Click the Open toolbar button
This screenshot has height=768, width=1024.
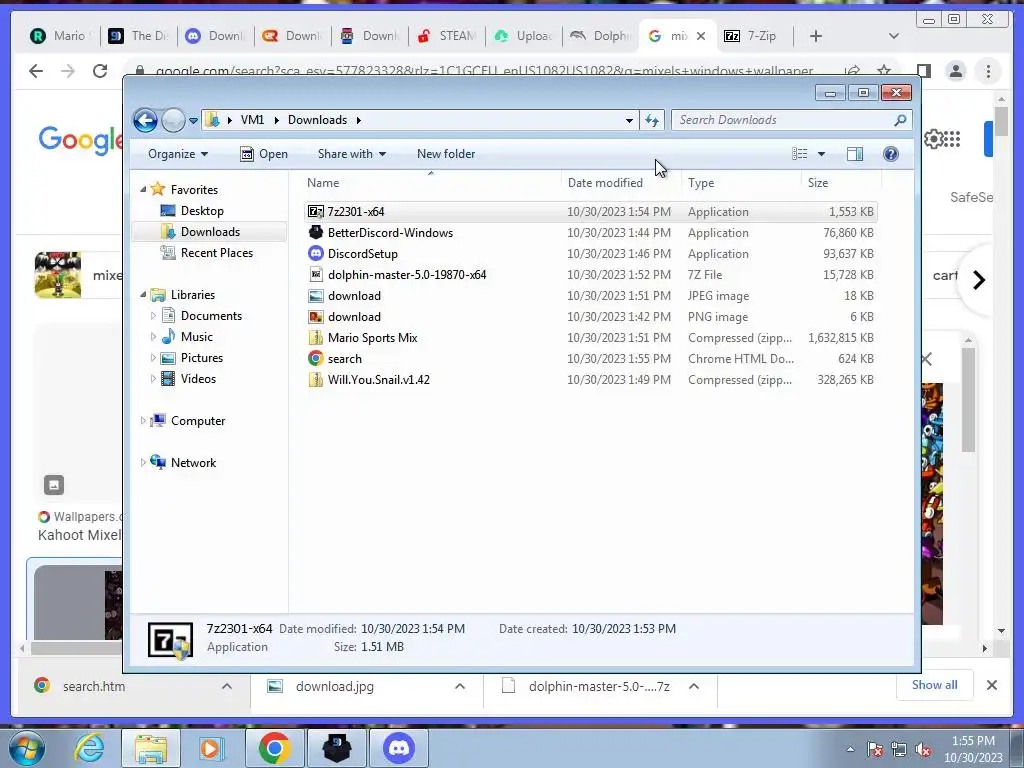(264, 154)
